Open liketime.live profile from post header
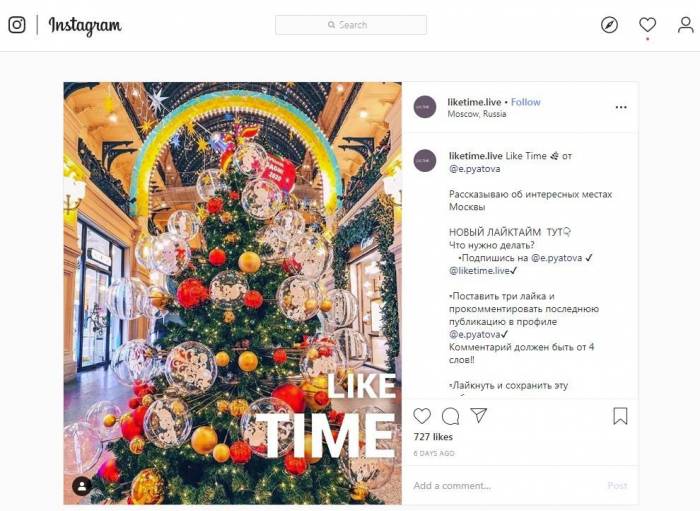Image resolution: width=700 pixels, height=511 pixels. [x=476, y=102]
